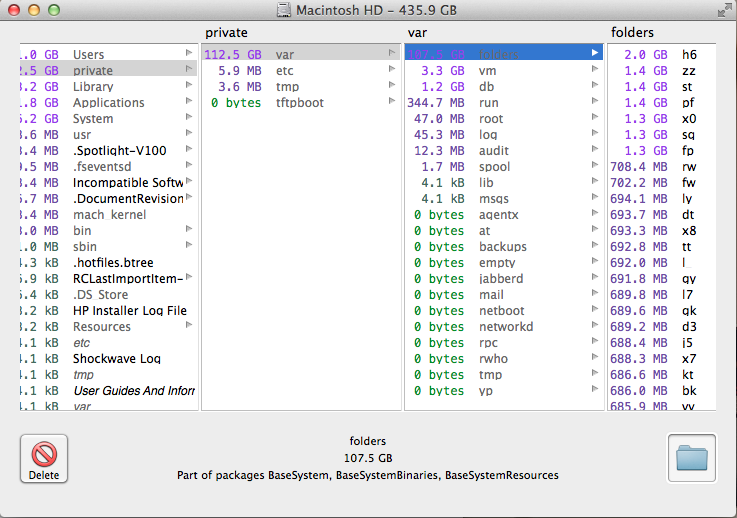
Task: Click the Macintosh HD disk icon in title
Action: tap(283, 10)
